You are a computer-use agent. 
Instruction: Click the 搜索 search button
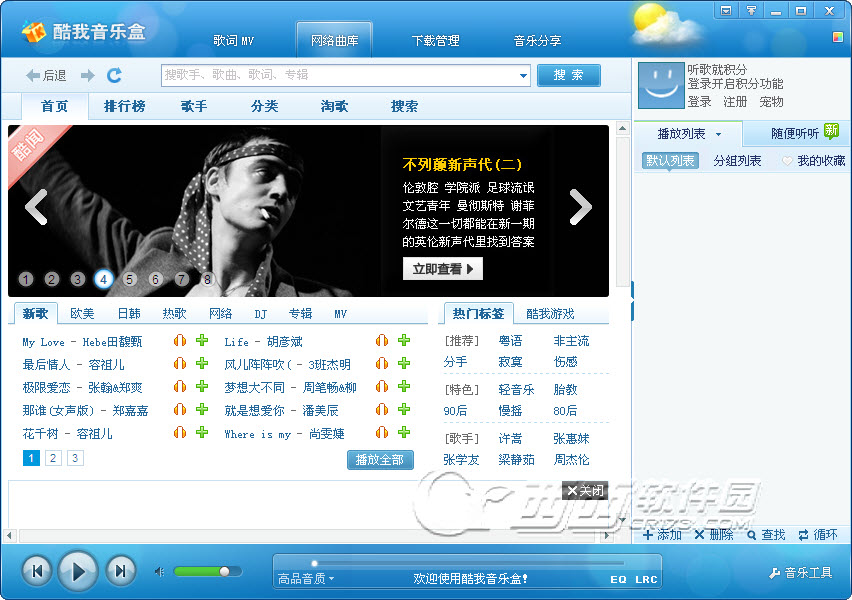[x=568, y=75]
